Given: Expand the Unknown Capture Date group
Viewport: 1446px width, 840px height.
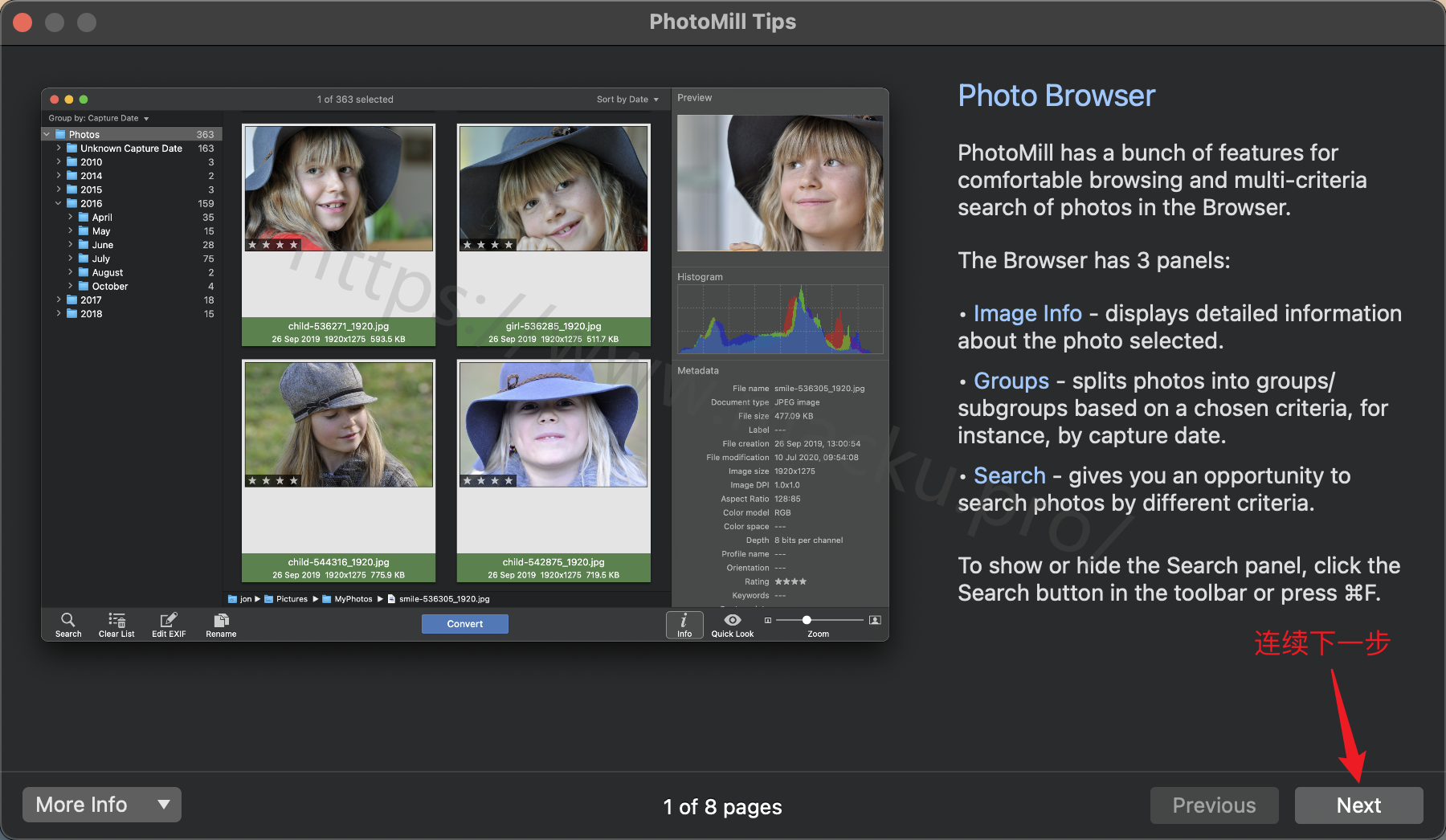Looking at the screenshot, I should 59,149.
